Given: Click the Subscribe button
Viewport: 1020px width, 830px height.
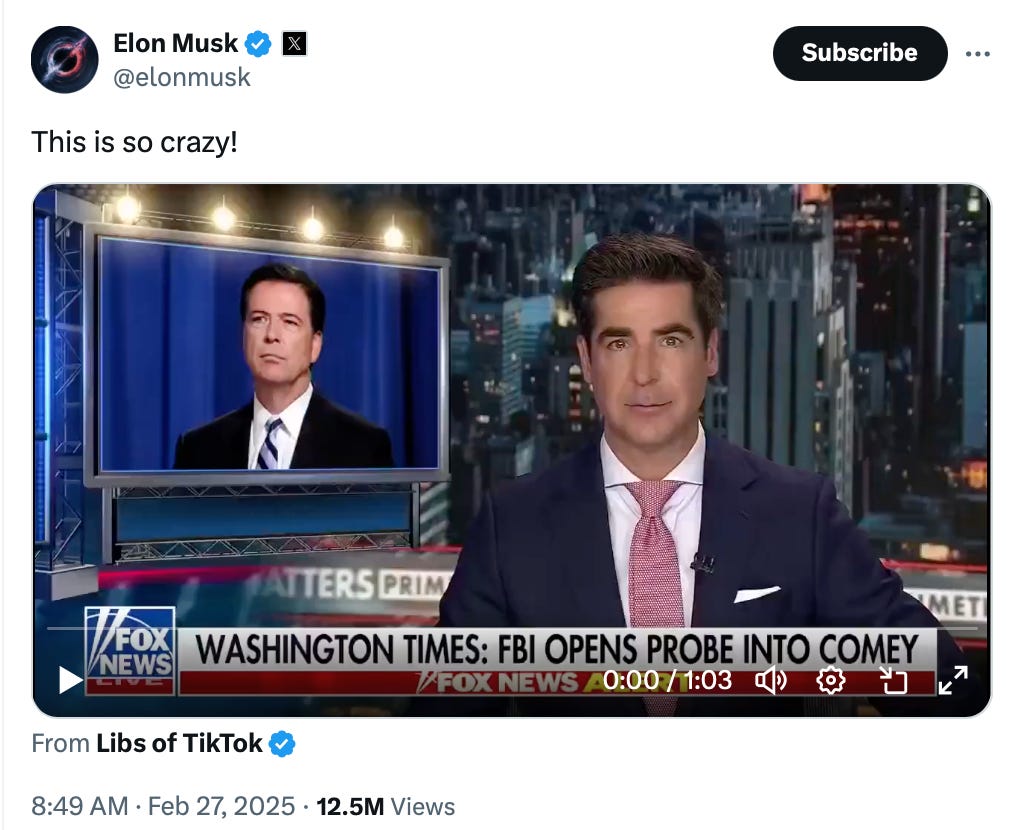Looking at the screenshot, I should 860,53.
